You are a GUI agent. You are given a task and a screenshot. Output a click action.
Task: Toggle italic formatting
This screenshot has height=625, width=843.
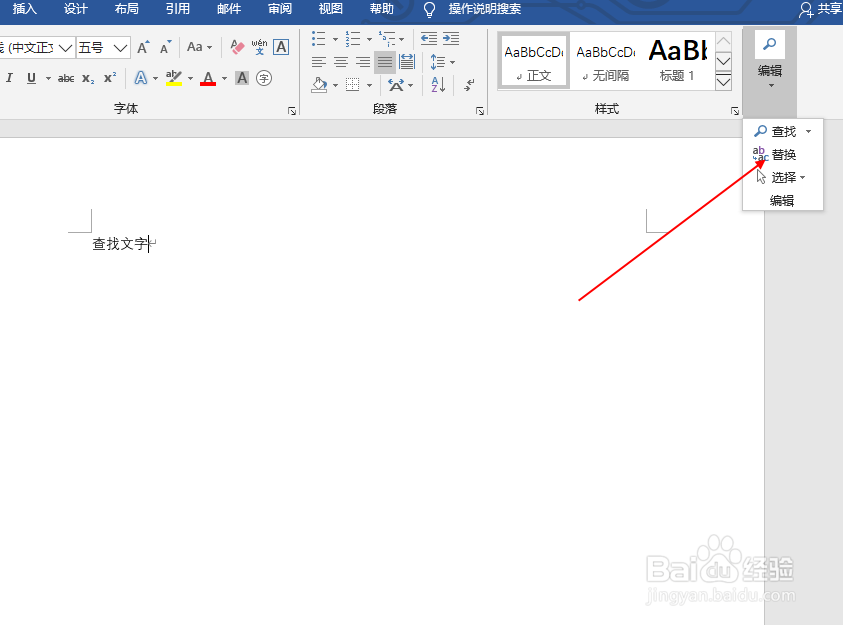(x=9, y=78)
